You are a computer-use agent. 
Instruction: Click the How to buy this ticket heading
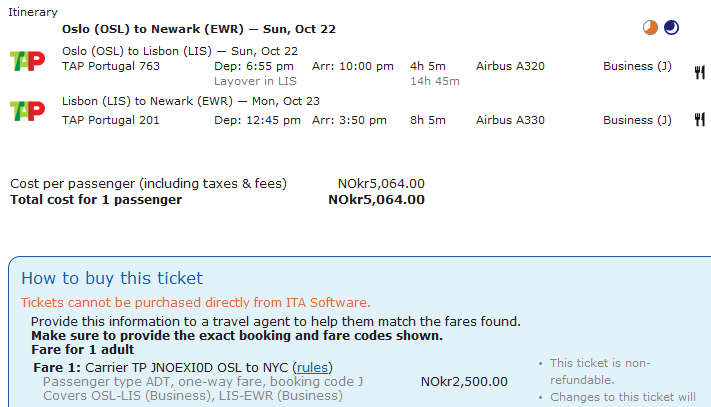(112, 278)
